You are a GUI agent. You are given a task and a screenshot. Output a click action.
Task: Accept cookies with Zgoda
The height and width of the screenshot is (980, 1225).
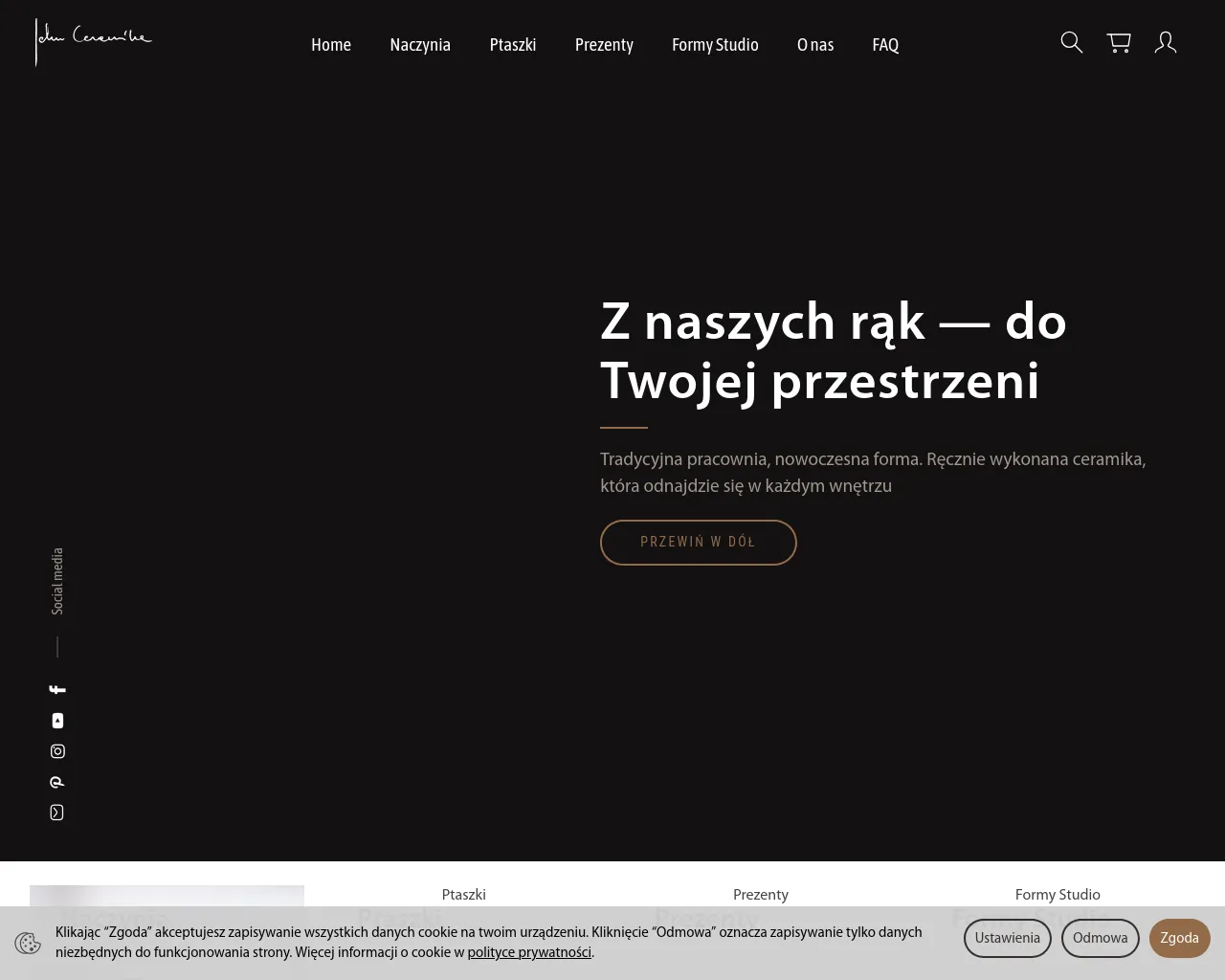pos(1180,938)
